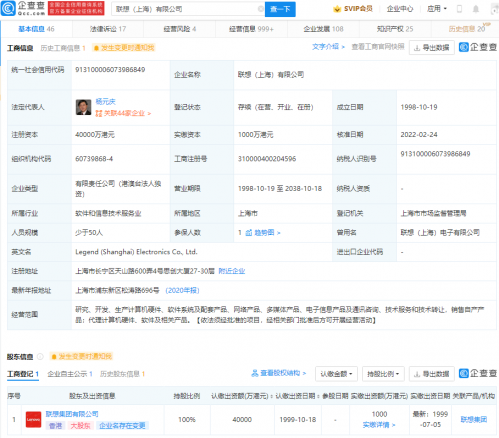Switch to 基本信息 tab
Viewport: 499px width, 438px height.
36,29
